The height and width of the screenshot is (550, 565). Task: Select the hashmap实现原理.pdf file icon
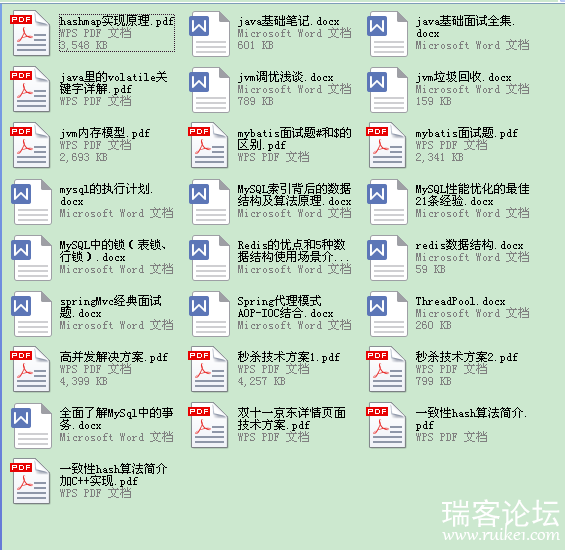pos(30,33)
